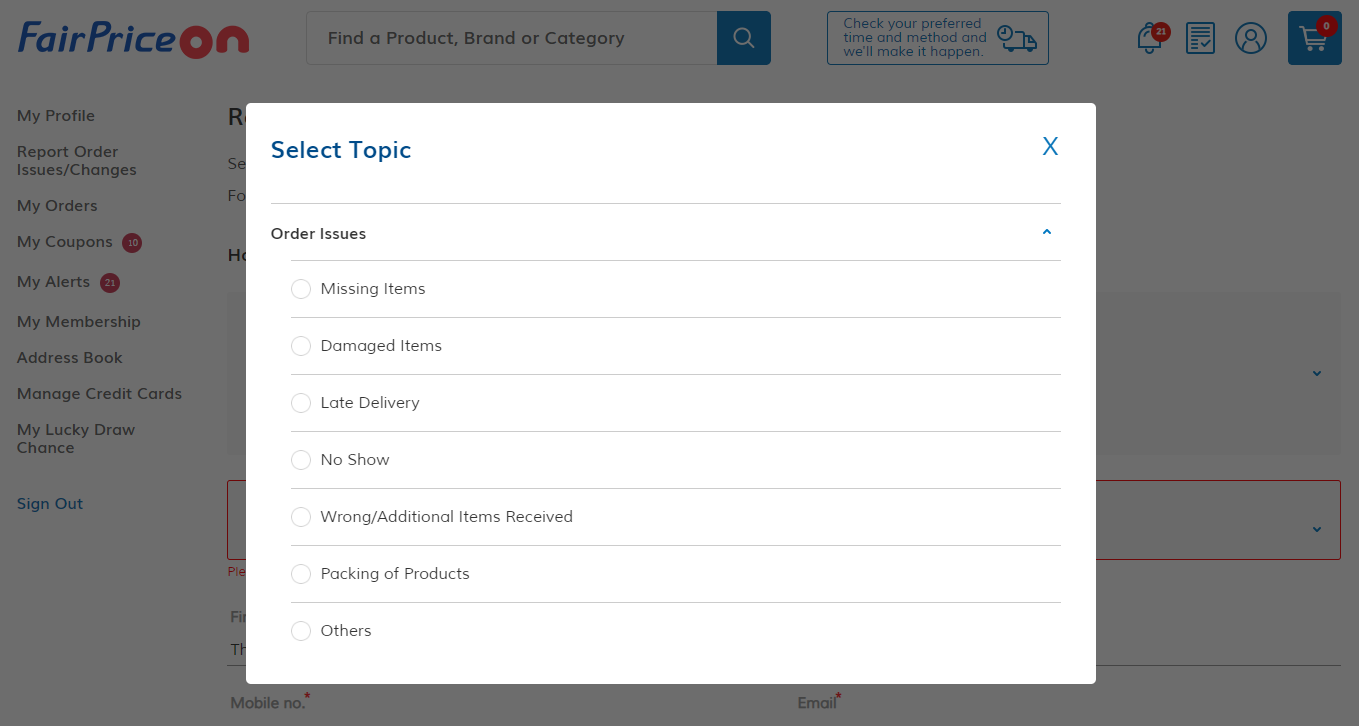Select the Others radio button
1359x726 pixels.
click(301, 631)
